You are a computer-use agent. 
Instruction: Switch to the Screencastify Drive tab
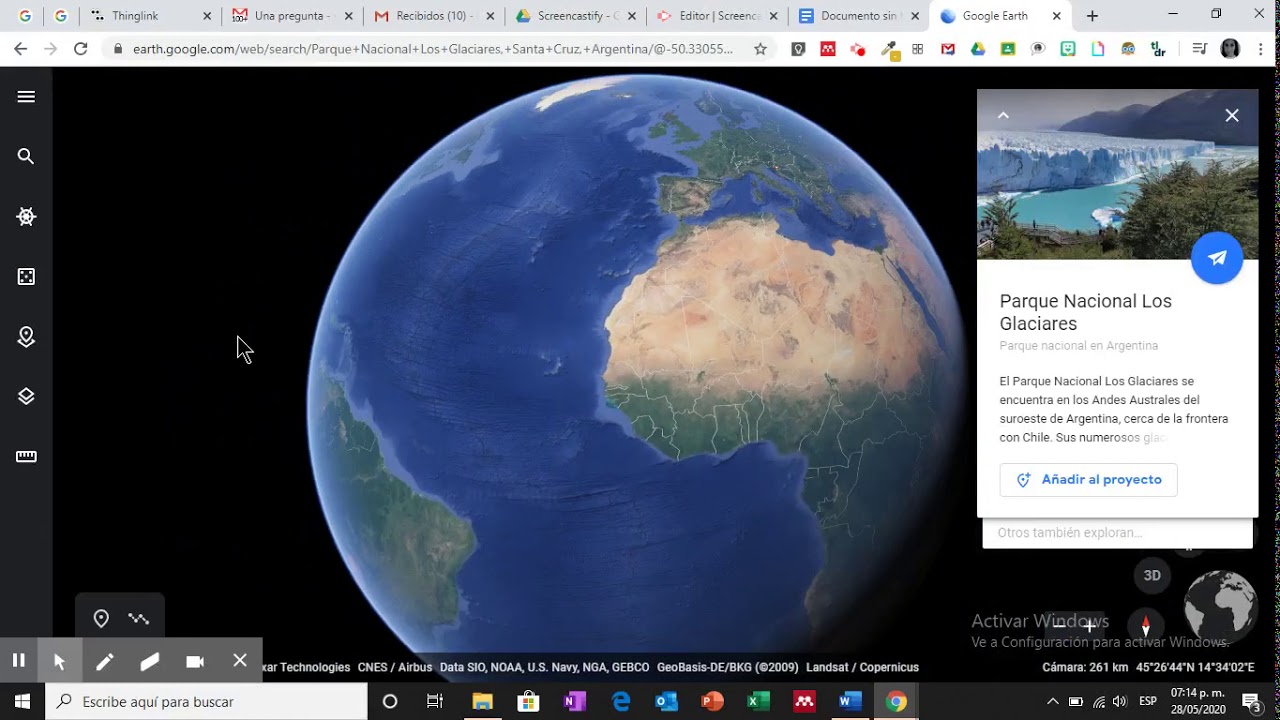[x=577, y=16]
